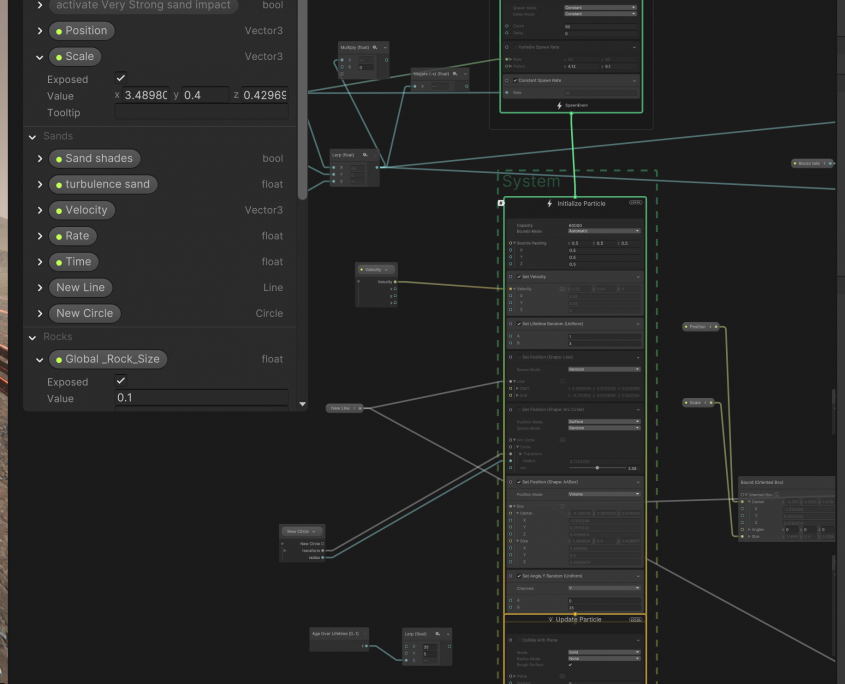Screen dimensions: 845x684
Task: Click the SpawnEvent lightning output icon
Action: [559, 105]
